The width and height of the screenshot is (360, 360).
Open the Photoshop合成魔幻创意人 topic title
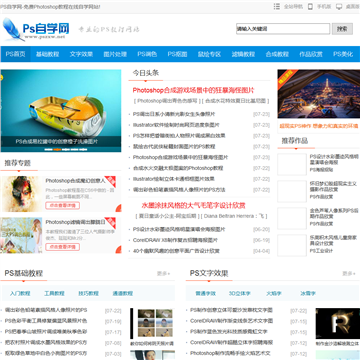click(75, 181)
